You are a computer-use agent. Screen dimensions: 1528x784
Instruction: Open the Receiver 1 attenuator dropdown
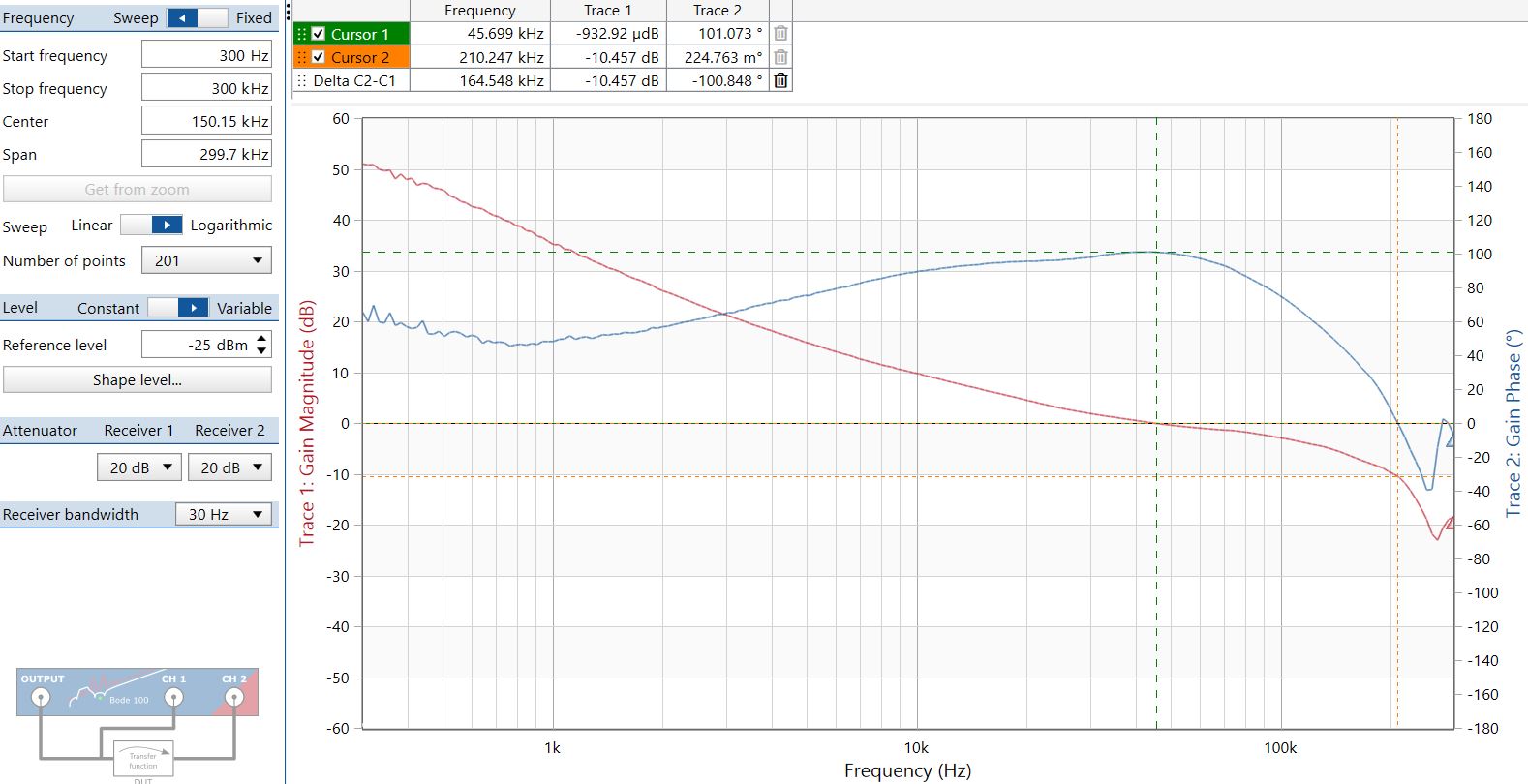tap(139, 467)
